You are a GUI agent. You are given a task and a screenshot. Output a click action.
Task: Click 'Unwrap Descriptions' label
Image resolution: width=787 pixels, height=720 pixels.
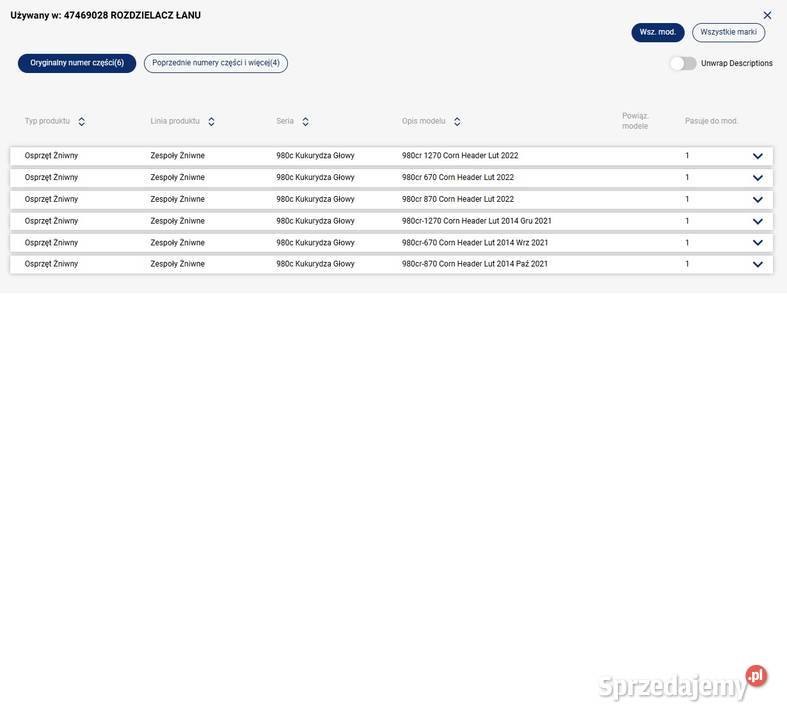click(736, 63)
